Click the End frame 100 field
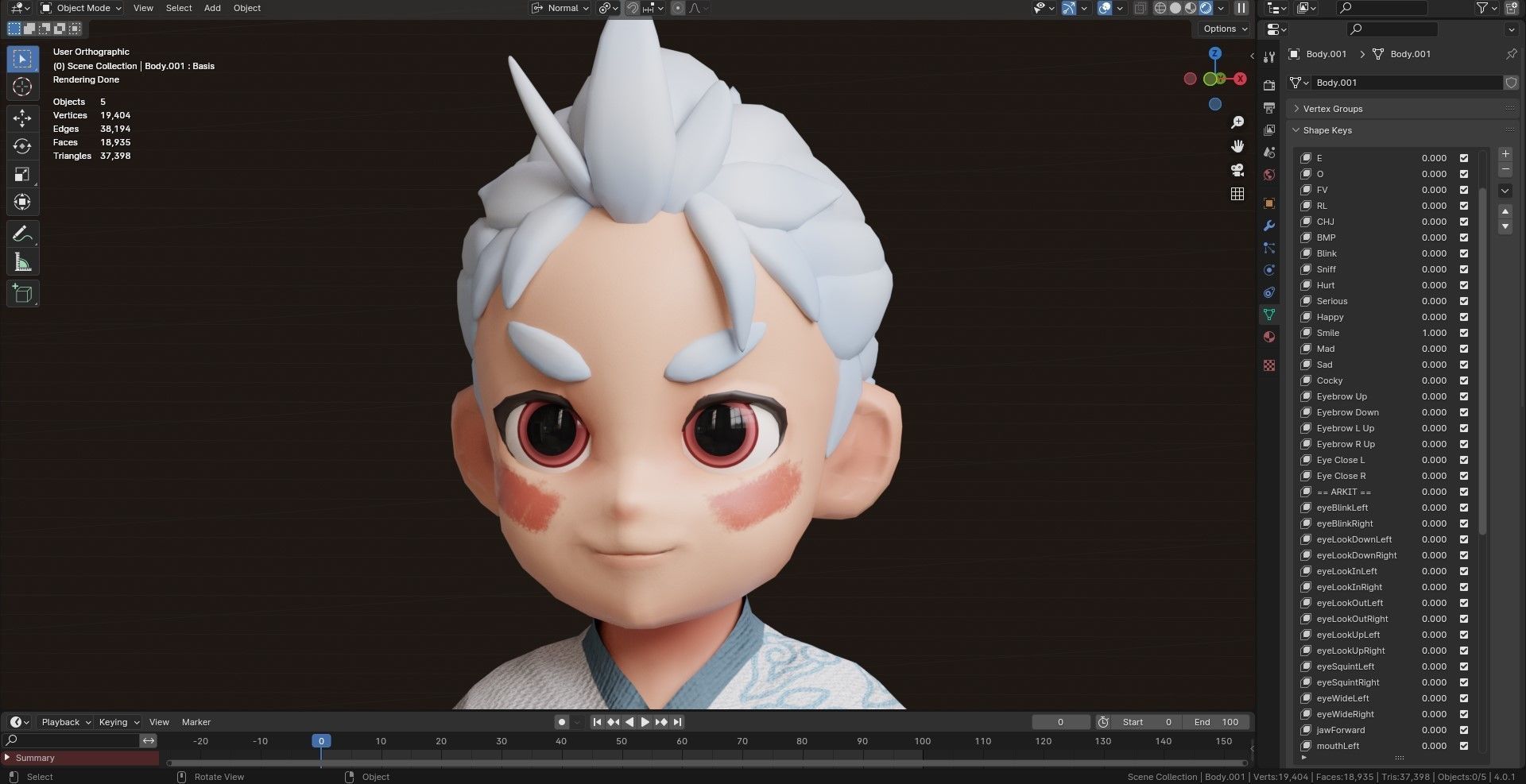This screenshot has width=1526, height=784. click(1215, 722)
